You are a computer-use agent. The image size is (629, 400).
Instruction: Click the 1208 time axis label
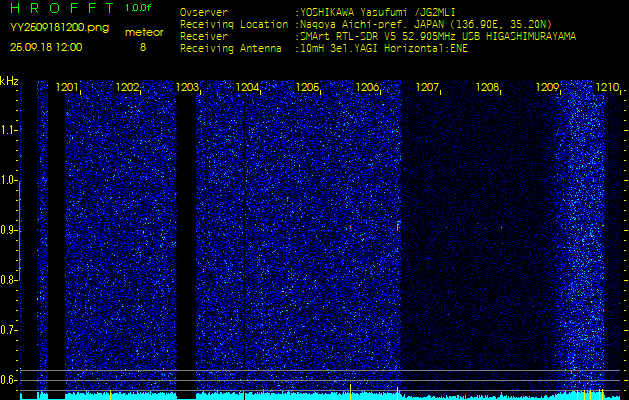tap(487, 87)
